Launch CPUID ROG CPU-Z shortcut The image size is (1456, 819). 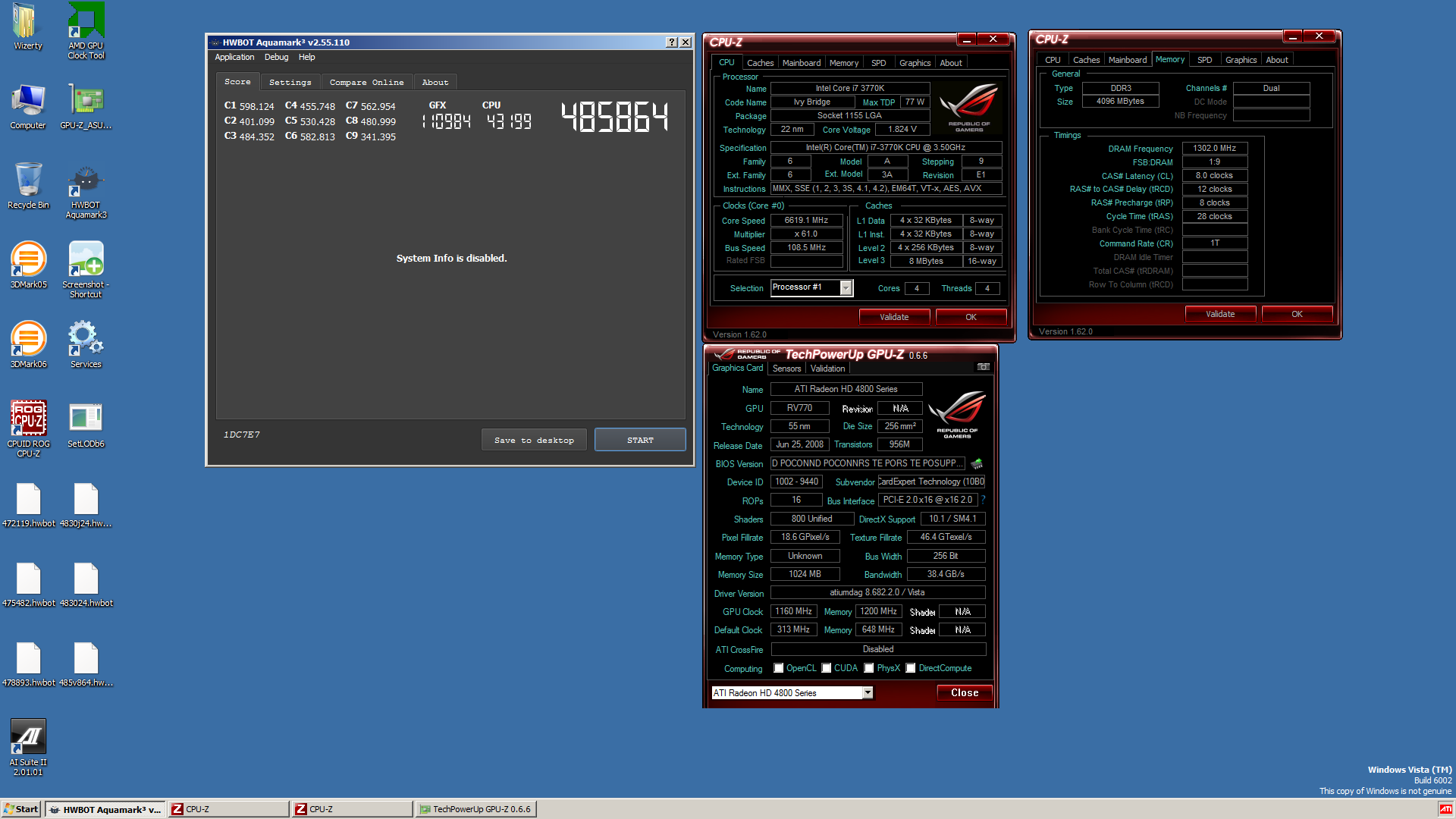28,428
